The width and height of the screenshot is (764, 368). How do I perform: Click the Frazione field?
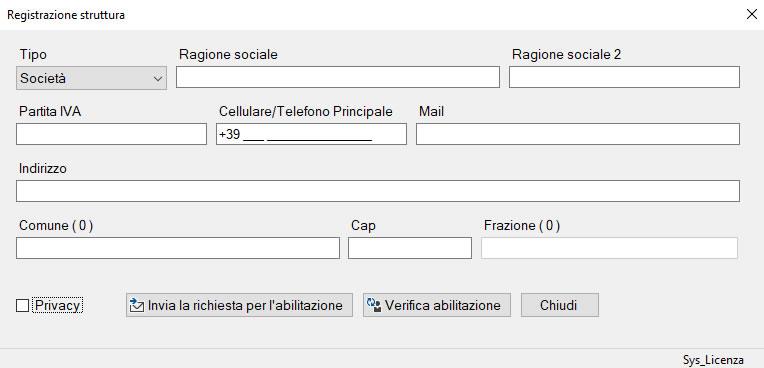click(610, 248)
